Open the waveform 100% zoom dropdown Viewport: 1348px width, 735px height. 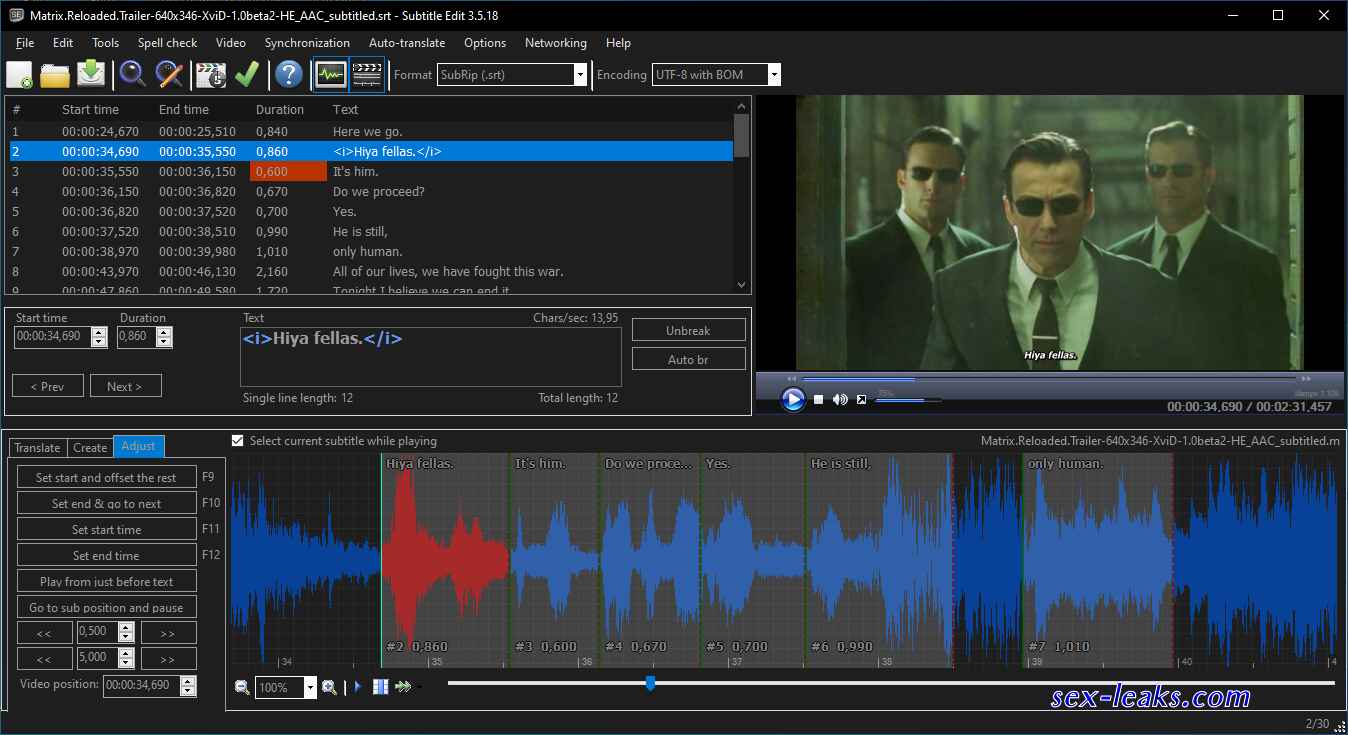click(310, 687)
